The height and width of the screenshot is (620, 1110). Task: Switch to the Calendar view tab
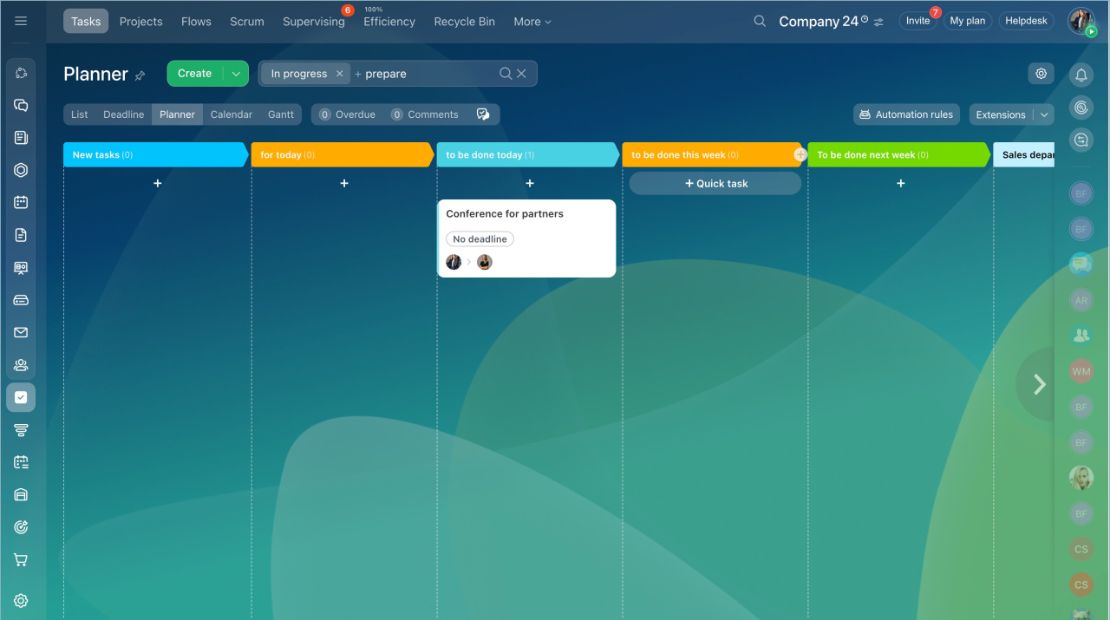231,115
